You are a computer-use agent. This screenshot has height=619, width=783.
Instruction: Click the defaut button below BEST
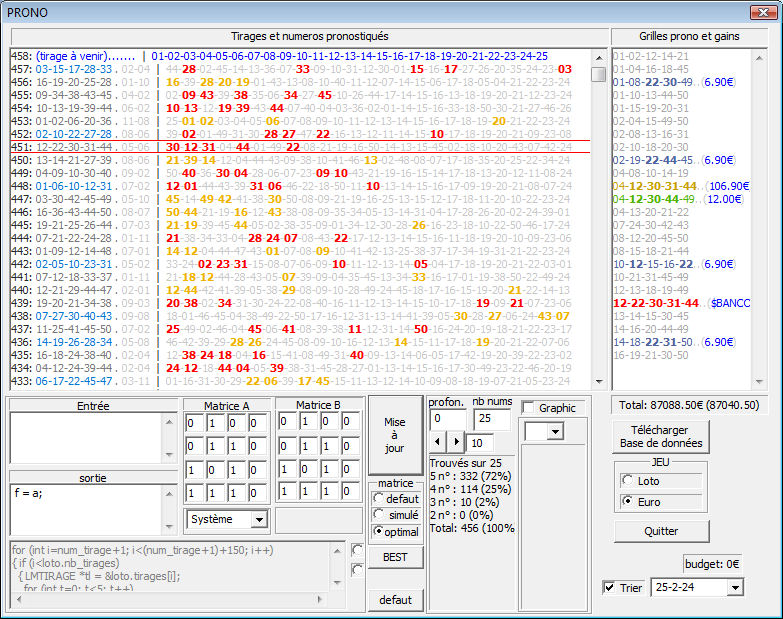[x=395, y=600]
